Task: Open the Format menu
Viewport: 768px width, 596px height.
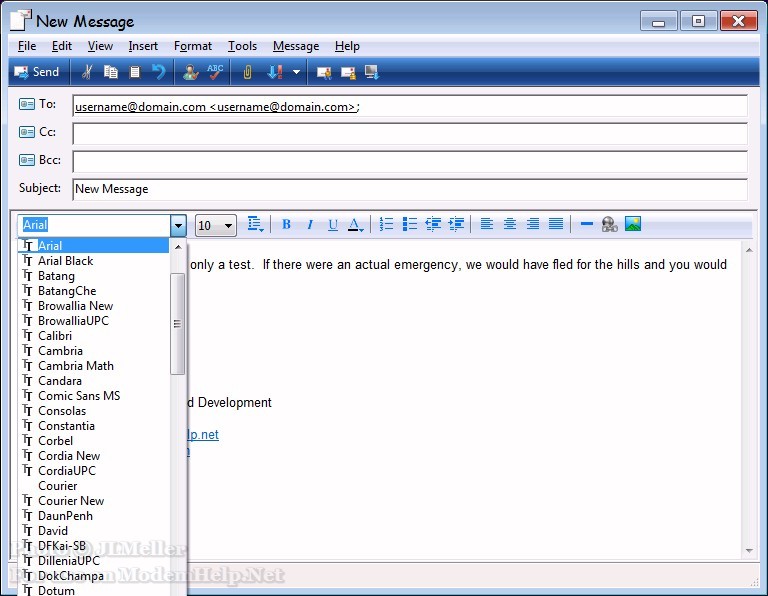Action: [x=192, y=46]
